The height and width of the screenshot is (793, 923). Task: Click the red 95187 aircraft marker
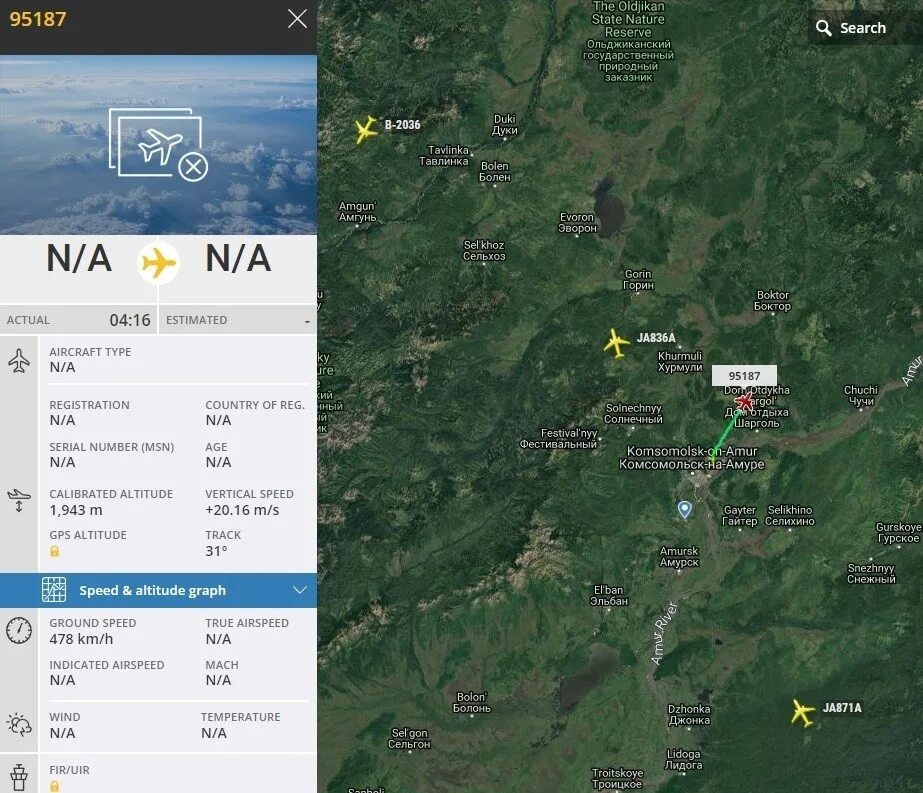pyautogui.click(x=745, y=401)
